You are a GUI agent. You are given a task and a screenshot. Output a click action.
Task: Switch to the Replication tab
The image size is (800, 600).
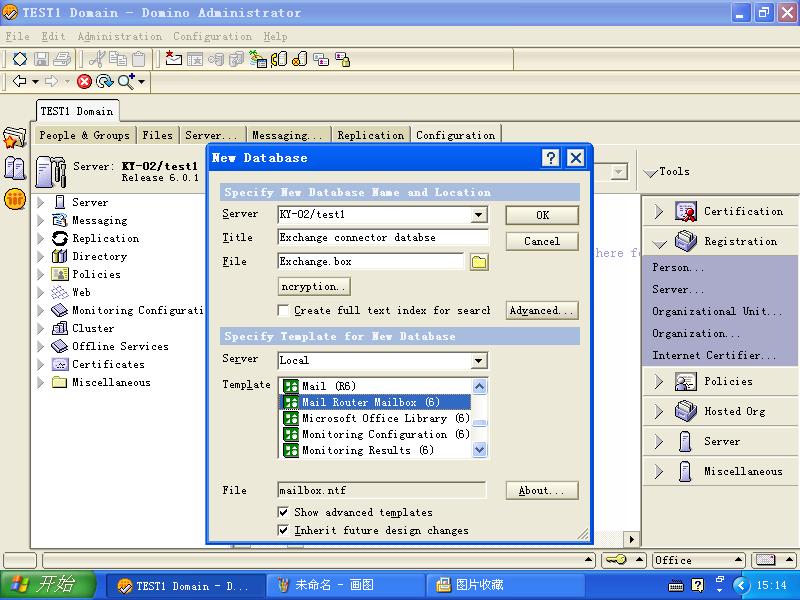point(371,135)
